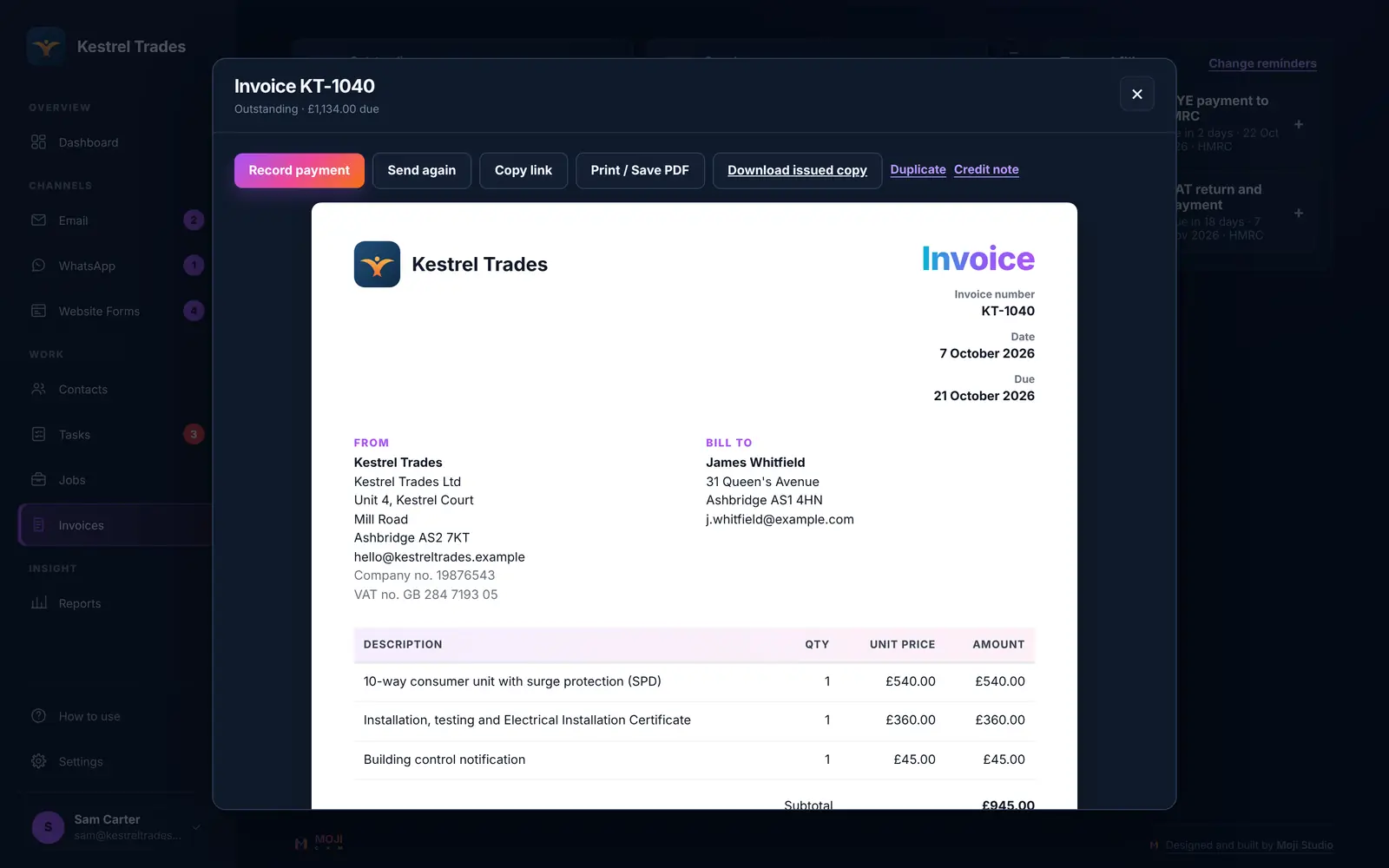Screen dimensions: 1389x868
Task: Click £45.00 amount cell
Action: point(1004,759)
